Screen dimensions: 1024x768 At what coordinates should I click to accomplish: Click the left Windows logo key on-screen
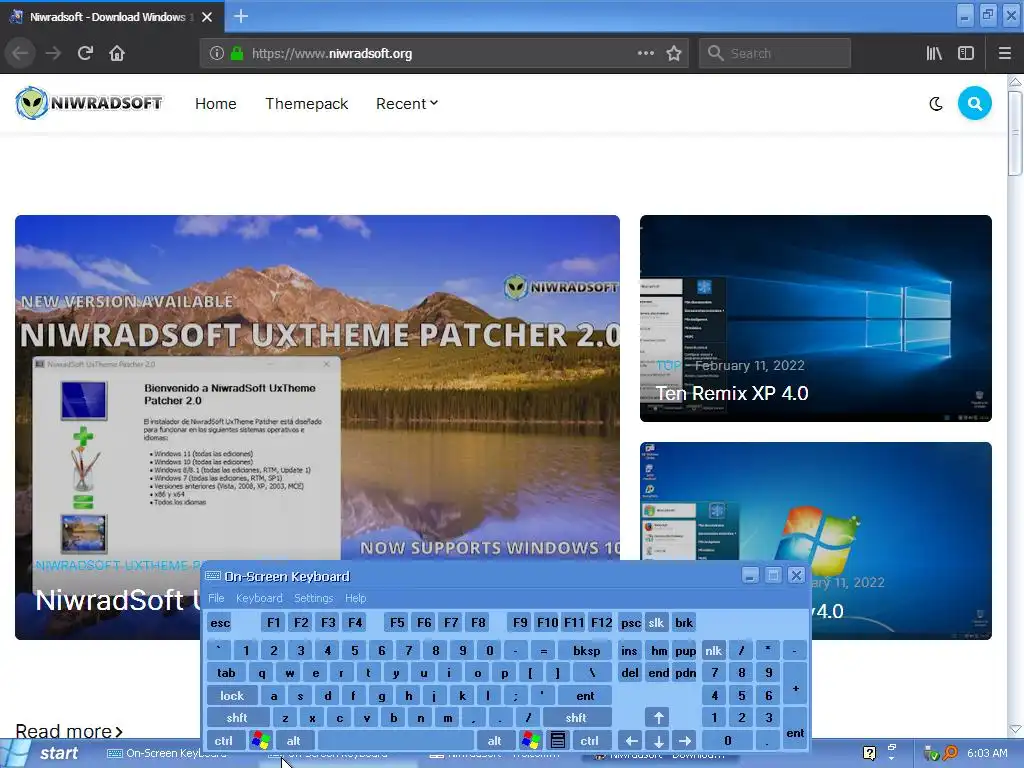pos(261,741)
